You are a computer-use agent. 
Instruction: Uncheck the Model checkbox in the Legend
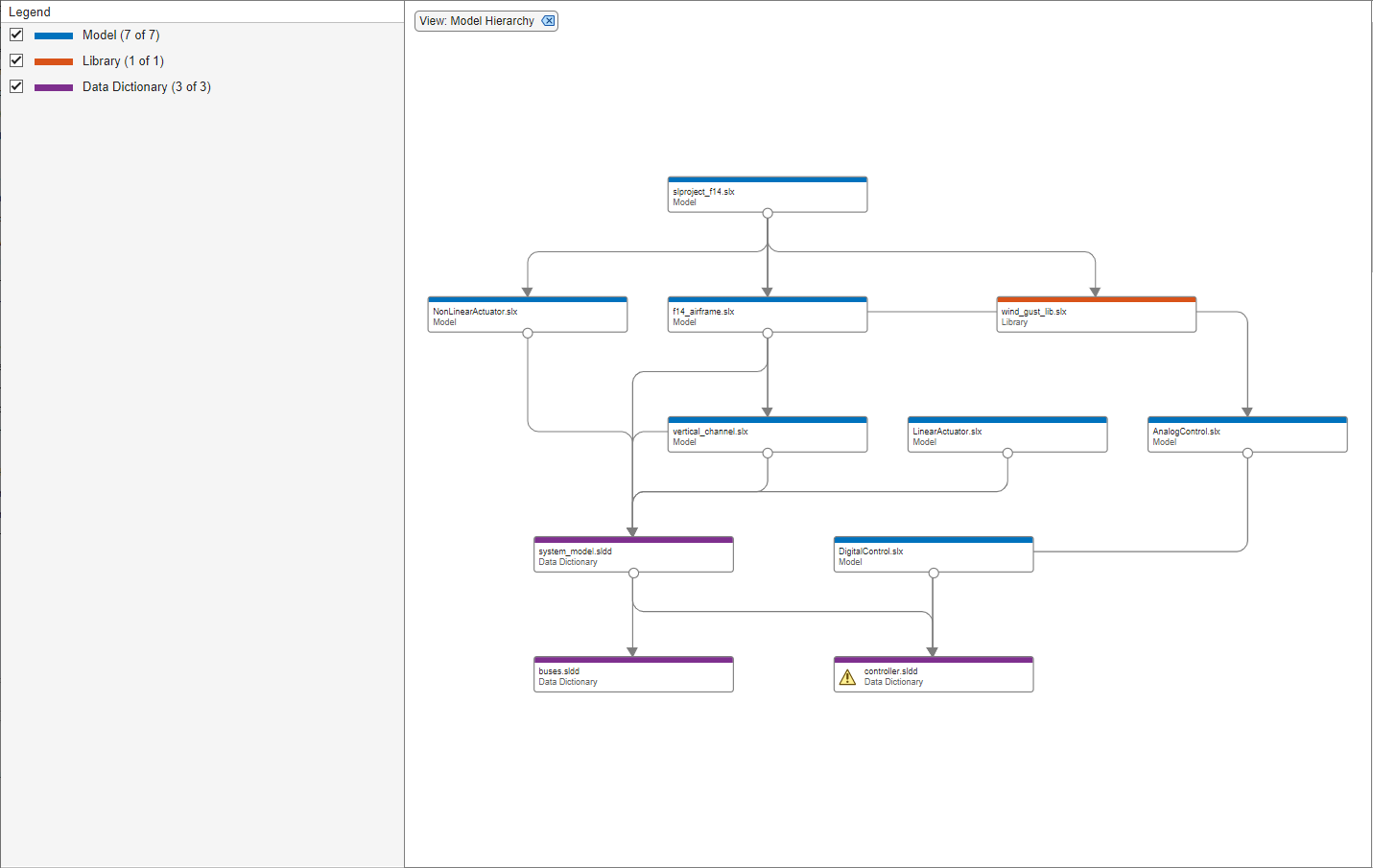click(x=16, y=35)
